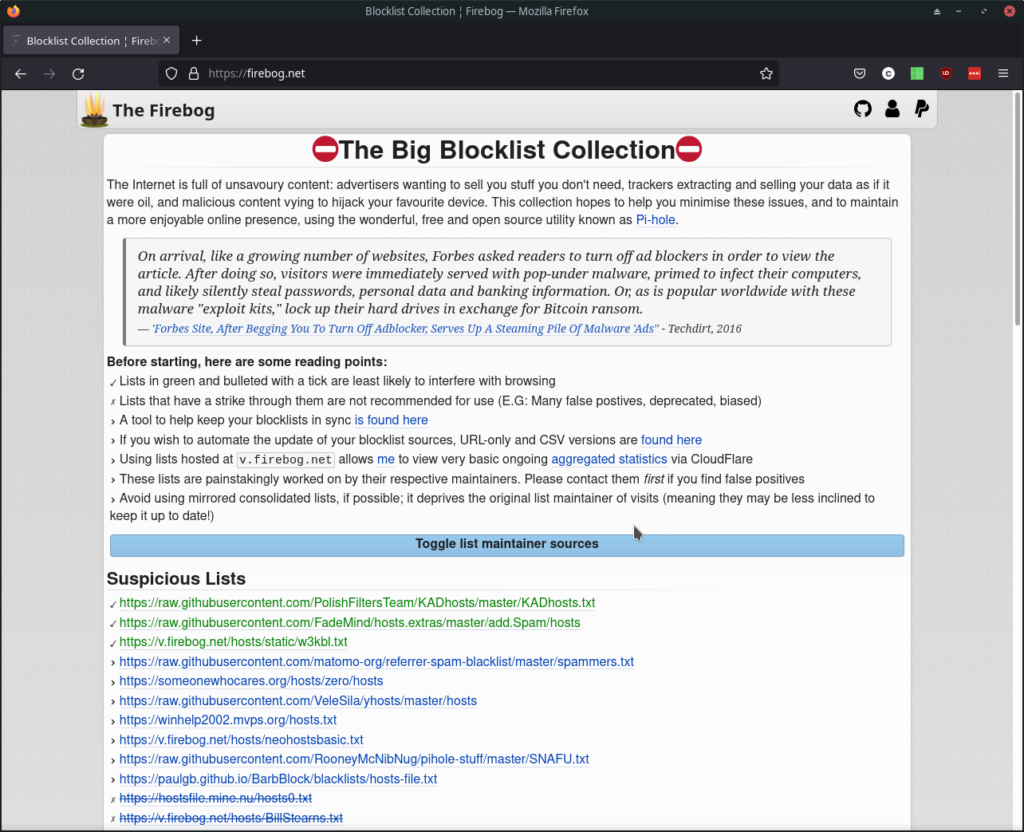Open the matomo-org spammers.txt link

coord(376,662)
